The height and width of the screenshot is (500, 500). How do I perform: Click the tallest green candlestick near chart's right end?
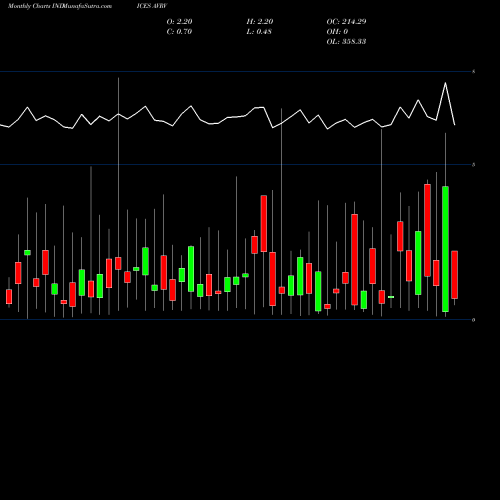coord(445,249)
